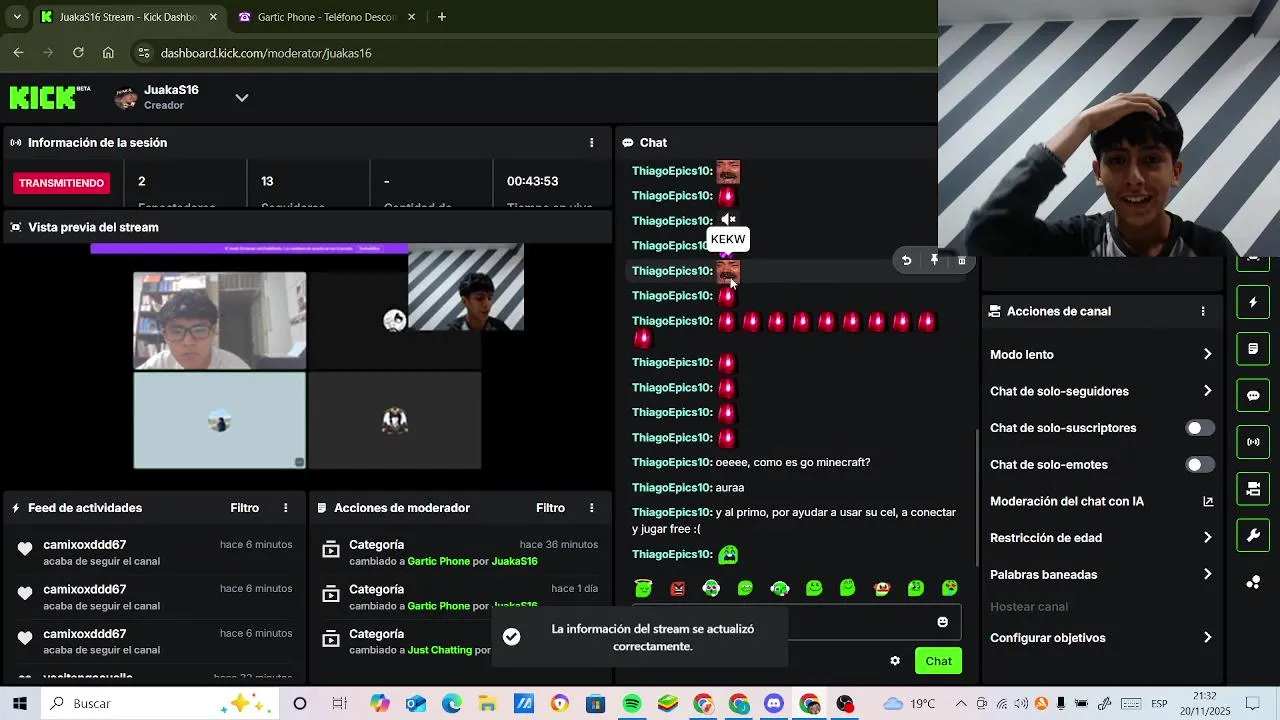The image size is (1280, 720).
Task: Open Feed de actividades three-dot menu
Action: click(286, 508)
